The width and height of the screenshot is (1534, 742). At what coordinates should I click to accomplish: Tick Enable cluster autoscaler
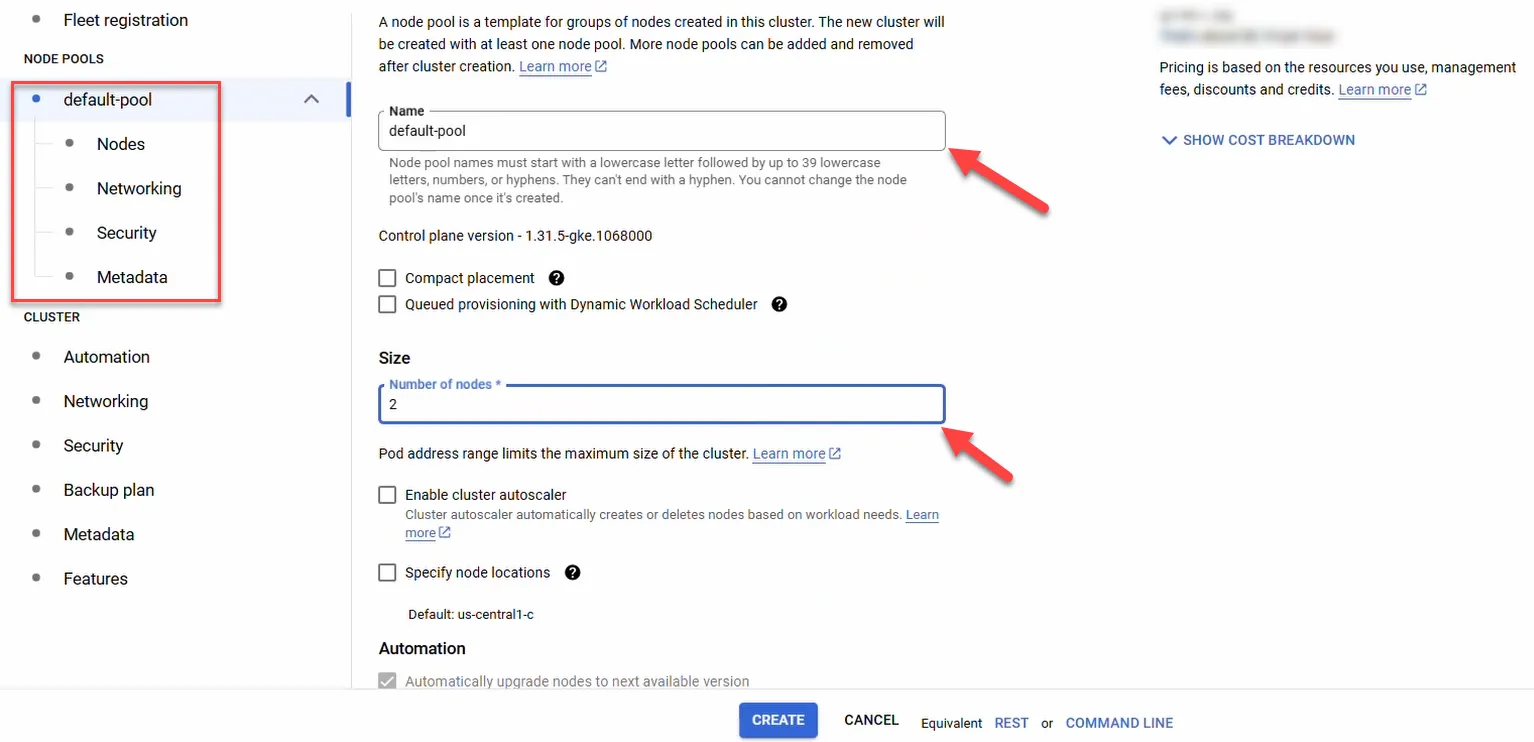pyautogui.click(x=387, y=495)
